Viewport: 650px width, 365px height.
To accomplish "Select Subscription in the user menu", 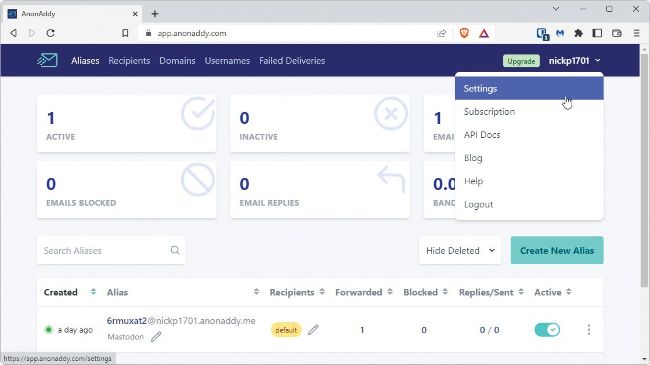I will 529,112.
